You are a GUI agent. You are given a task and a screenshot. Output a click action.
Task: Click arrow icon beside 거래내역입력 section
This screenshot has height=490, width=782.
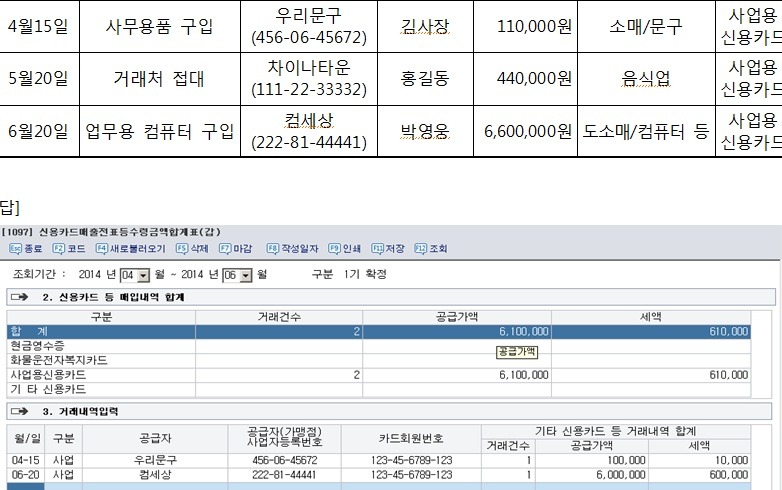point(19,411)
